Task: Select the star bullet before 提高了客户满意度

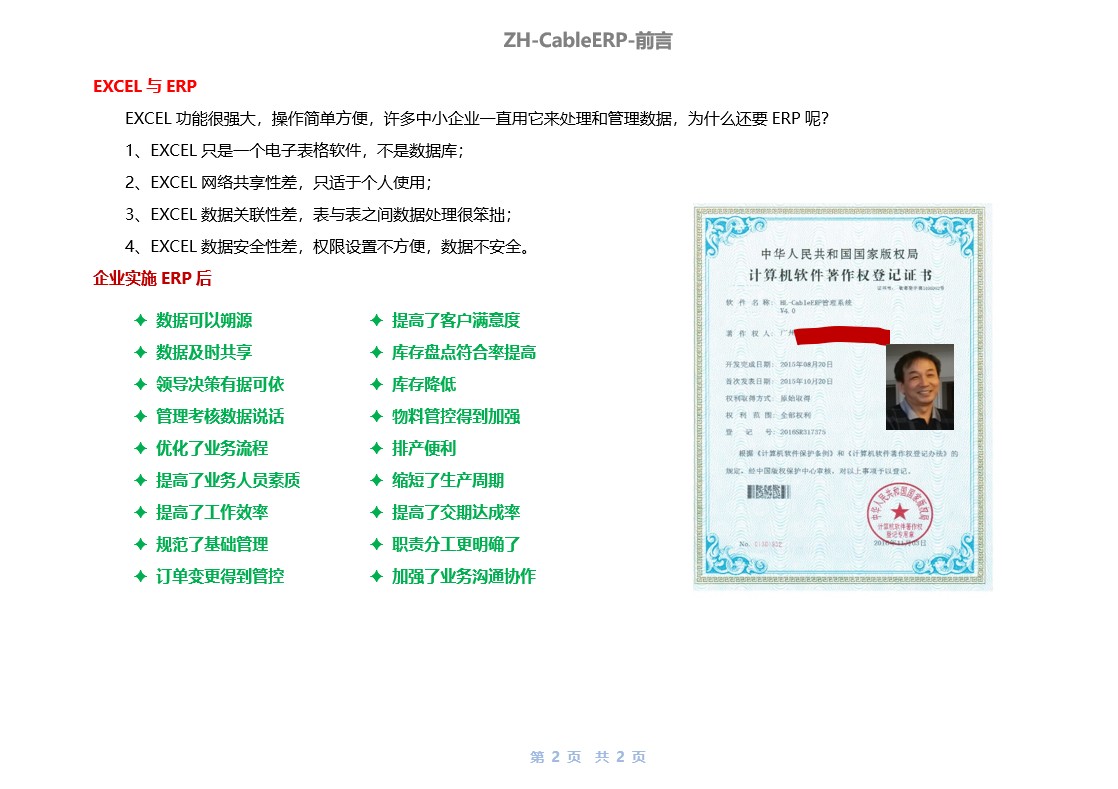Action: (377, 321)
